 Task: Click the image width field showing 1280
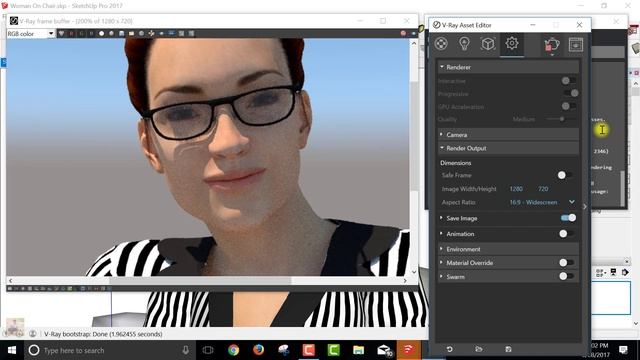coord(516,189)
